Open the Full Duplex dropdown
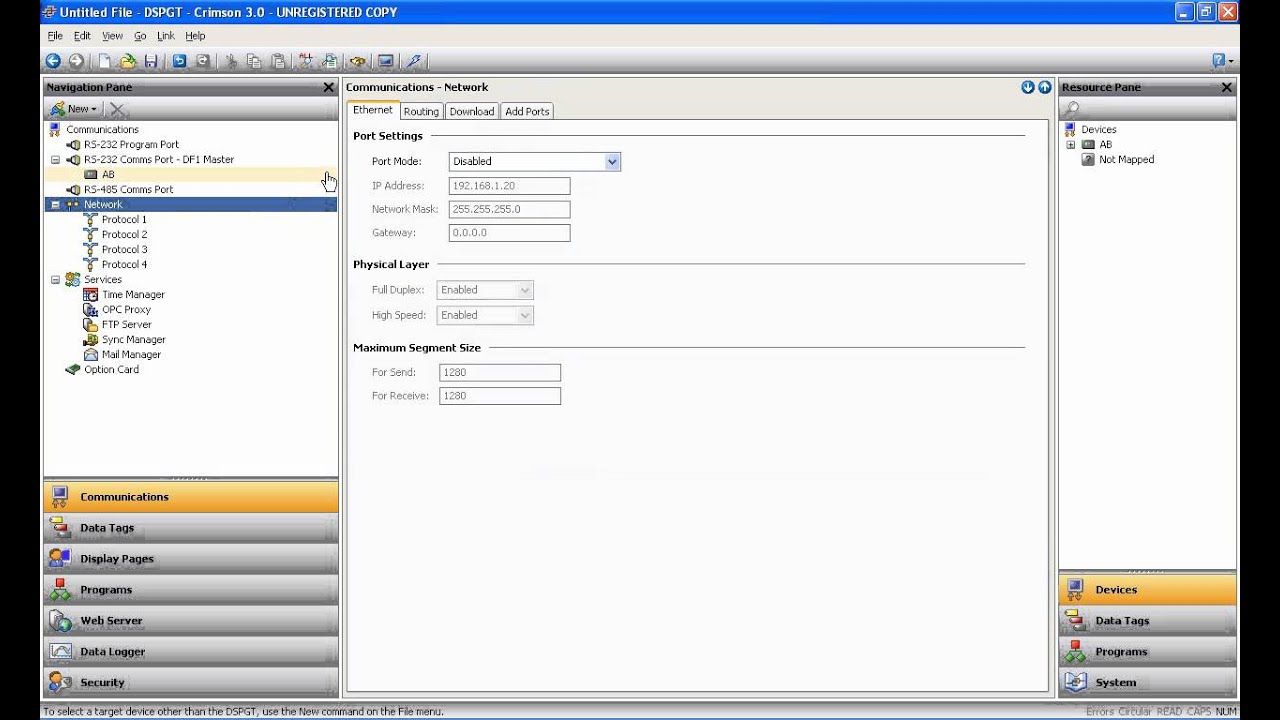1280x720 pixels. coord(525,290)
